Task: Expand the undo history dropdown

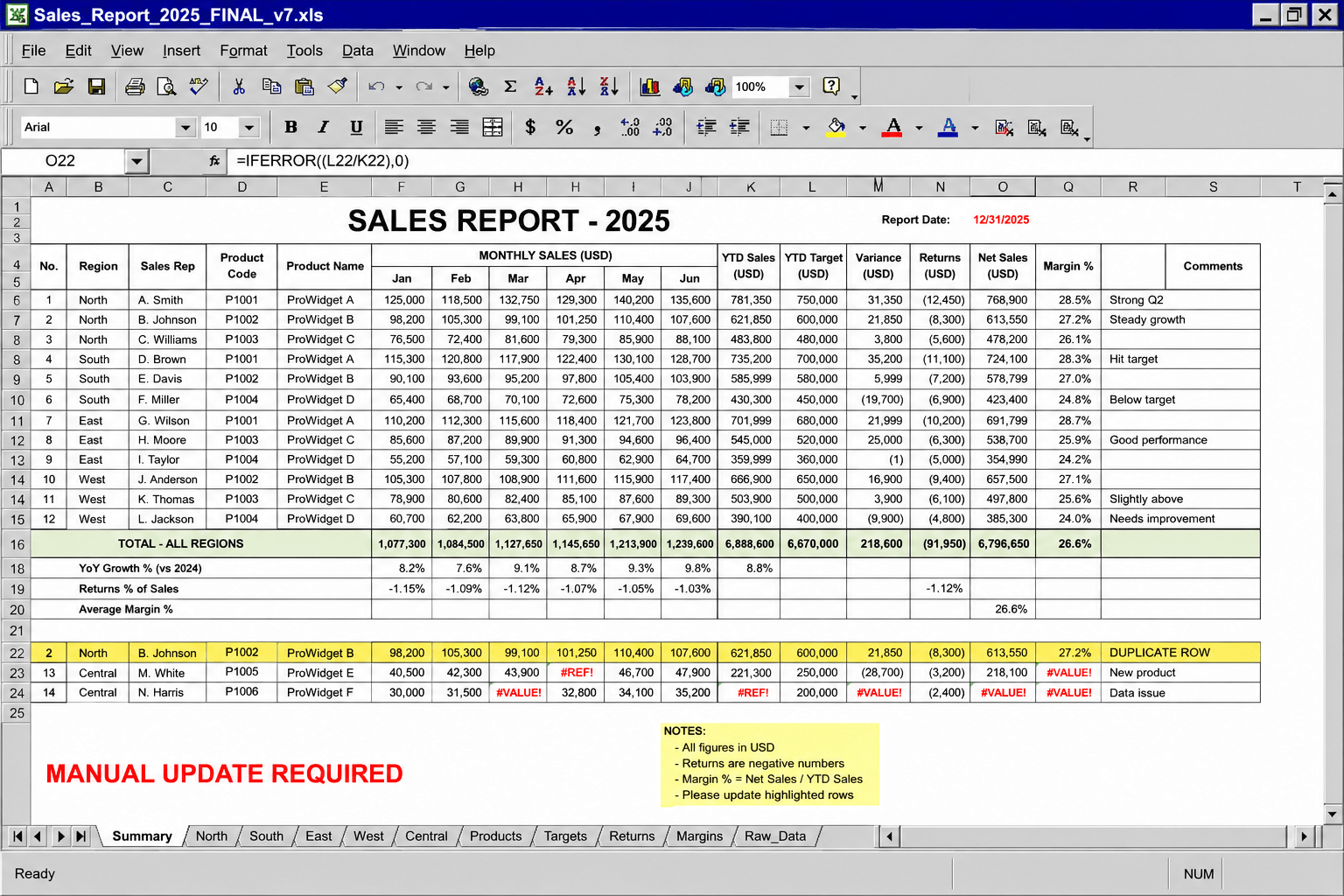Action: click(x=399, y=87)
